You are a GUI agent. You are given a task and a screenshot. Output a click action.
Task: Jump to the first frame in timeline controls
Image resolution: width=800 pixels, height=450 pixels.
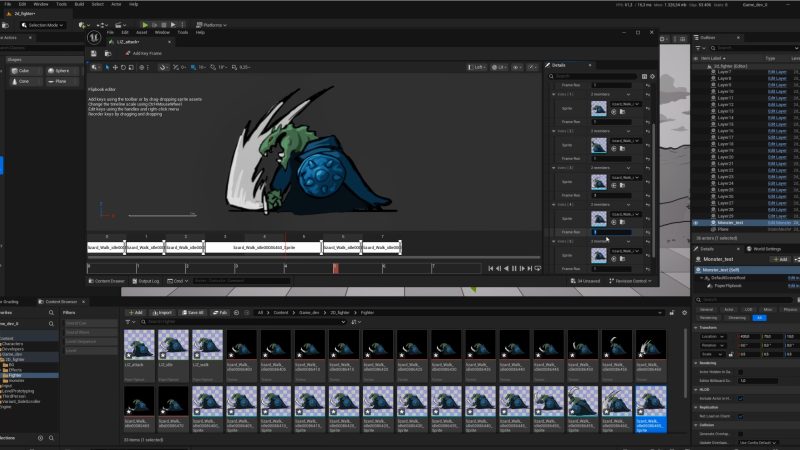pyautogui.click(x=491, y=268)
